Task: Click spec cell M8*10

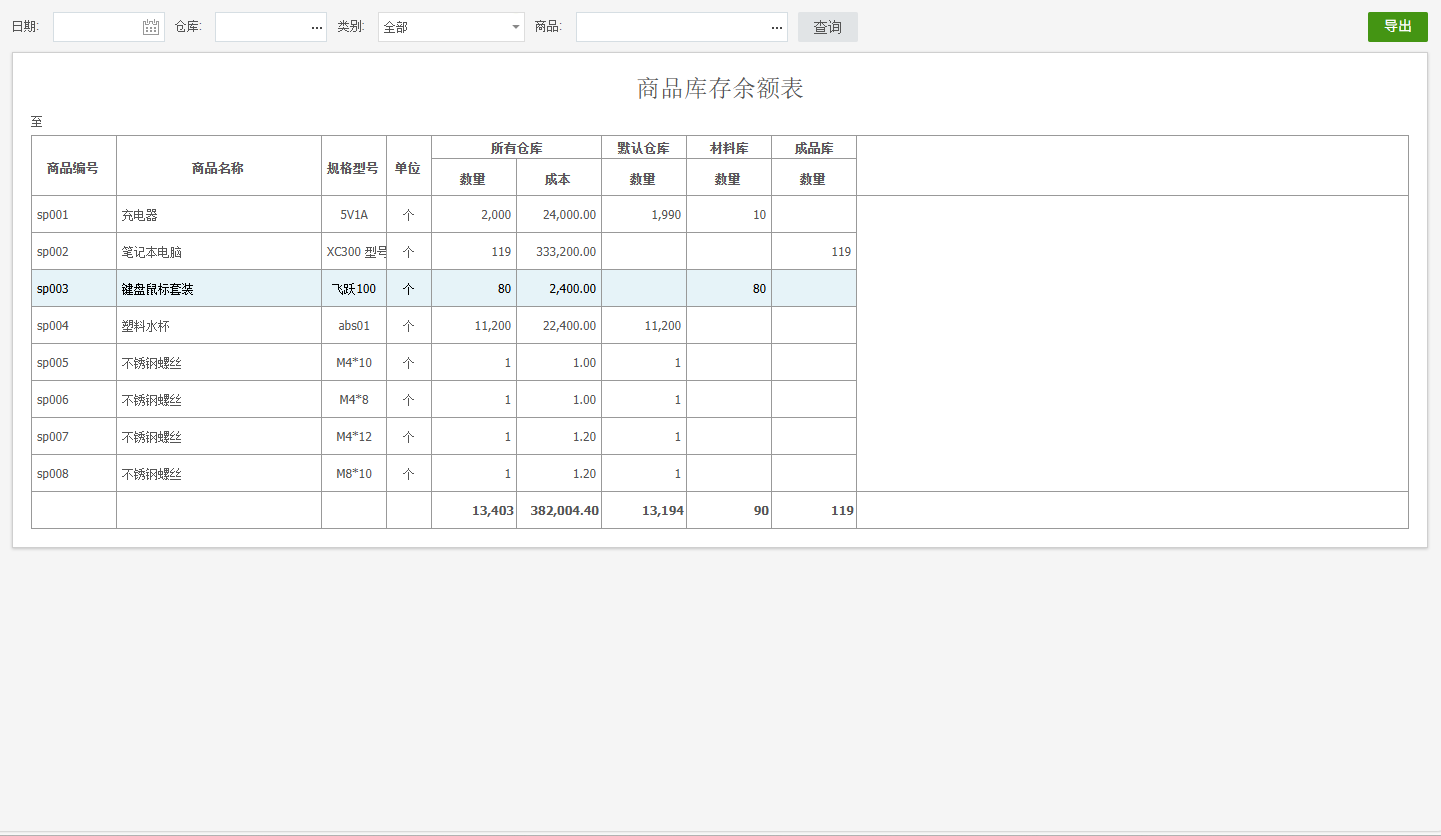Action: coord(354,474)
